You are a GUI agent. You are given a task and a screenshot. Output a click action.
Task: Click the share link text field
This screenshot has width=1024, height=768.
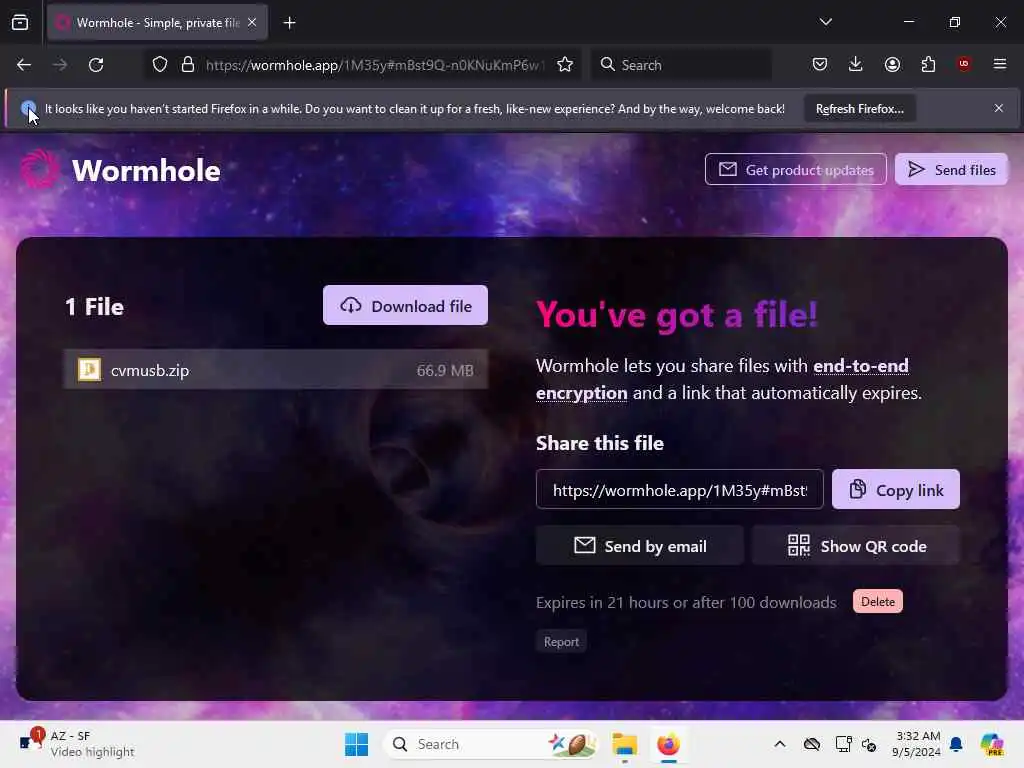point(680,490)
